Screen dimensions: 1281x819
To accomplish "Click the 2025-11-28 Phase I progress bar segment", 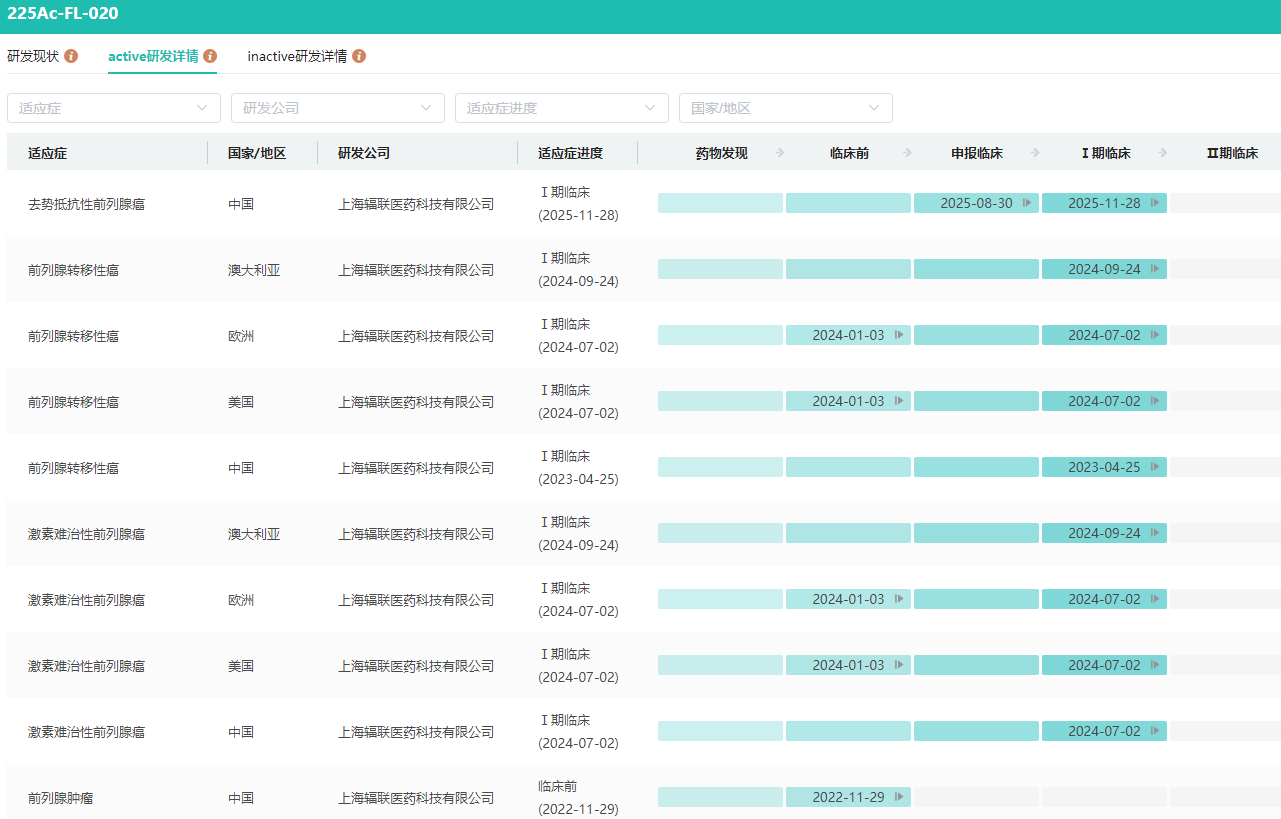I will (1103, 203).
